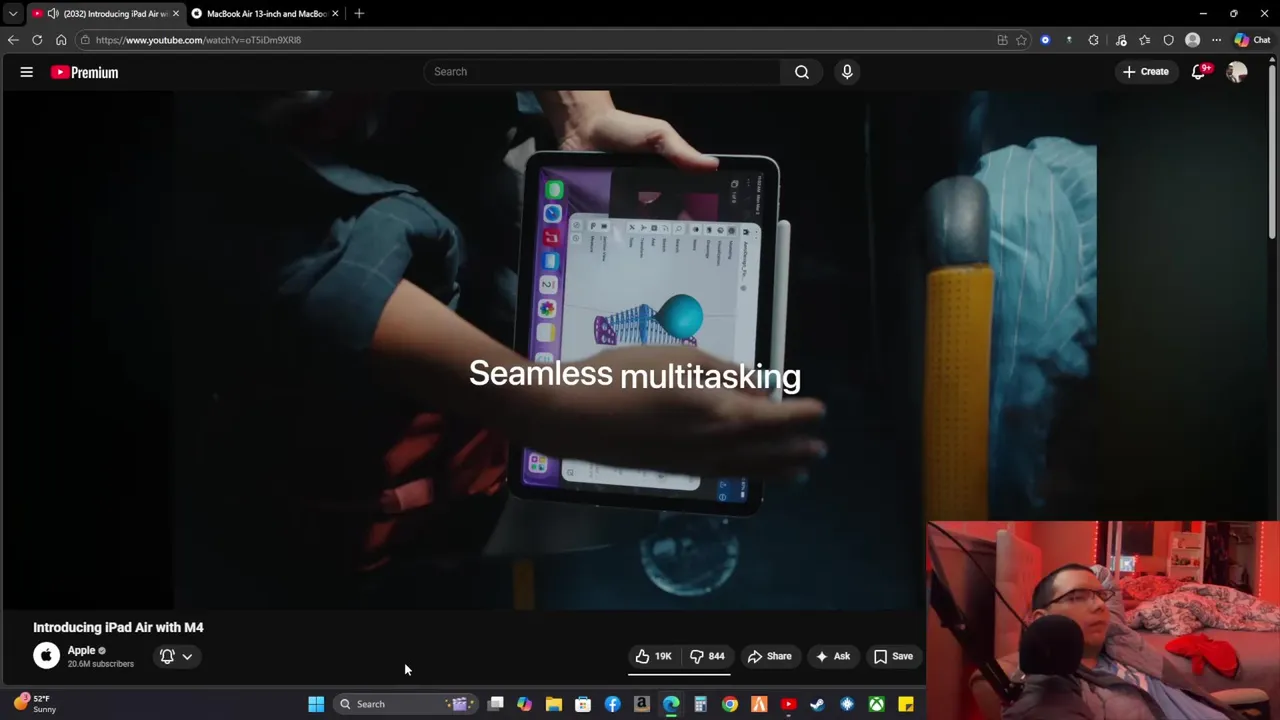This screenshot has height=720, width=1280.
Task: Expand the subscription notification bell dropdown
Action: (176, 656)
